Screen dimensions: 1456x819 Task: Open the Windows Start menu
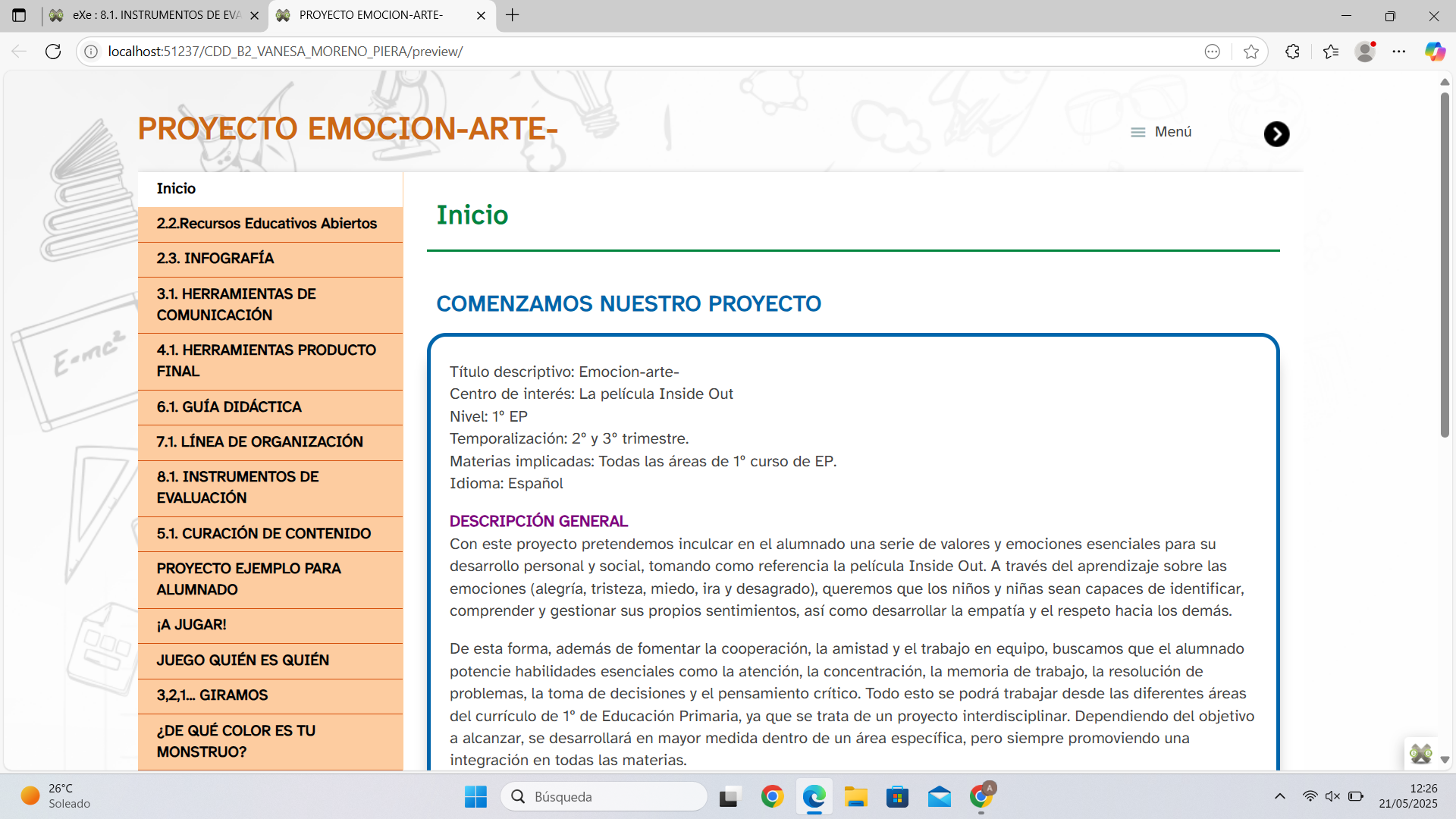pos(475,797)
